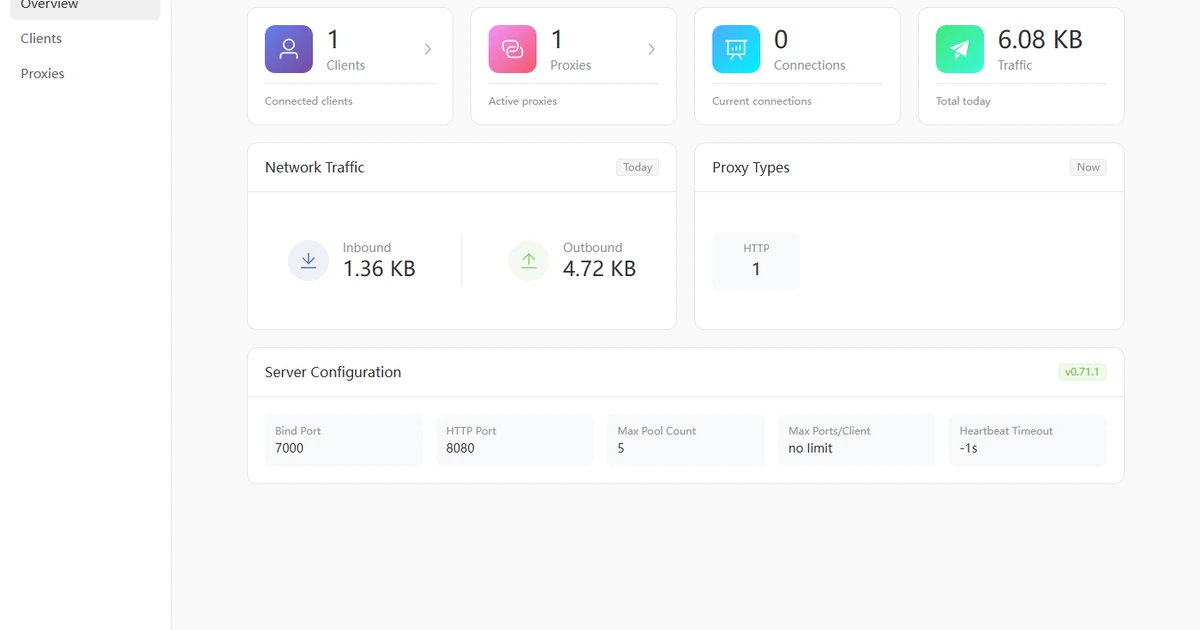Click the green Traffic paper-plane icon
This screenshot has height=630, width=1200.
point(960,49)
